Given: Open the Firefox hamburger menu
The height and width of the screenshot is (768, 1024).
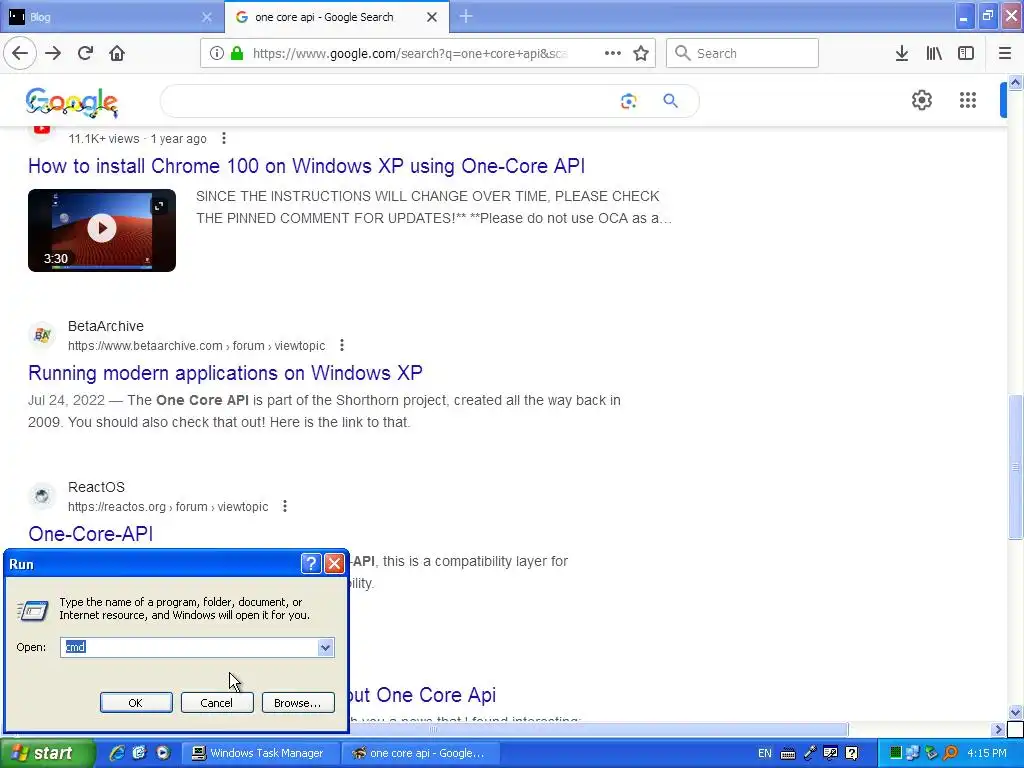Looking at the screenshot, I should pos(1005,53).
